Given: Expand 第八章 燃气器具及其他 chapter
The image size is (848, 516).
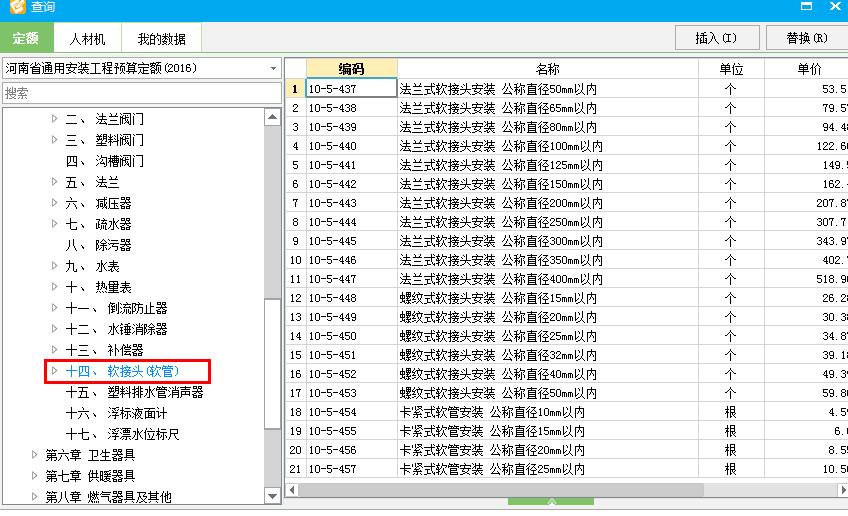Looking at the screenshot, I should pos(34,496).
